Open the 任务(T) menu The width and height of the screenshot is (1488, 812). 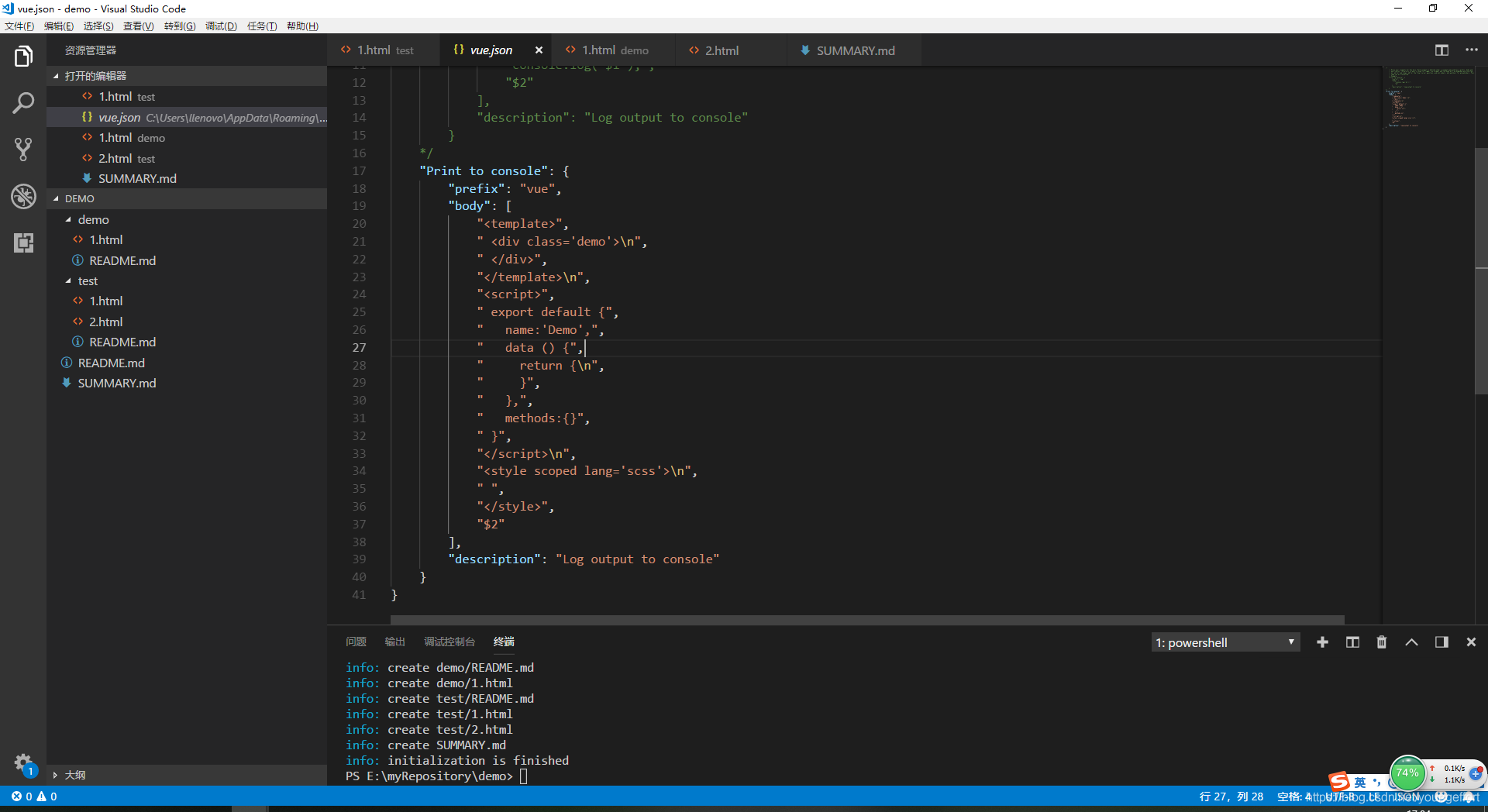tap(262, 26)
